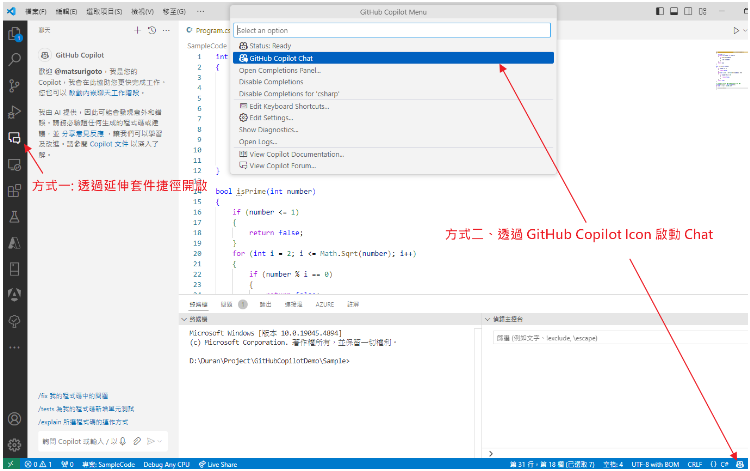Open the VS Code logo application menu

tap(11, 11)
